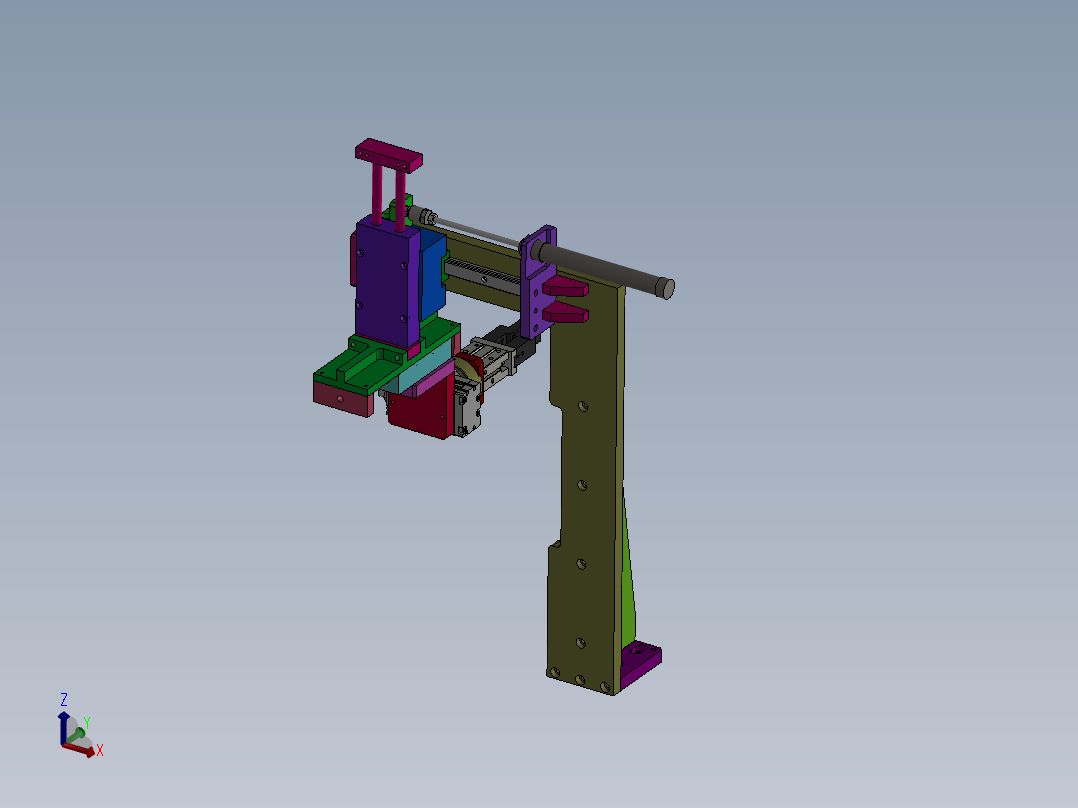Viewport: 1078px width, 808px height.
Task: Select the lower magenta wedge on the bracket
Action: click(x=565, y=314)
